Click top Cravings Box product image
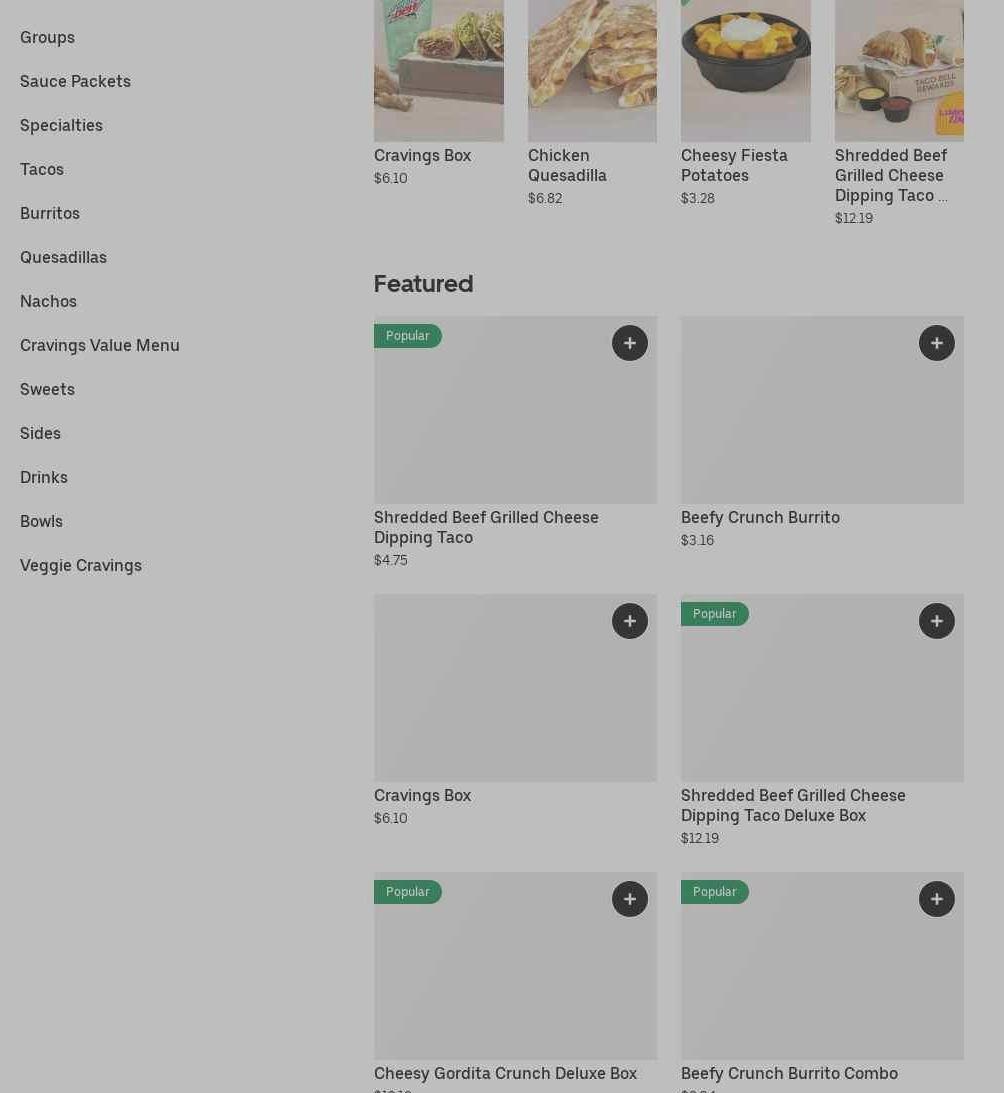The height and width of the screenshot is (1093, 1004). point(438,70)
